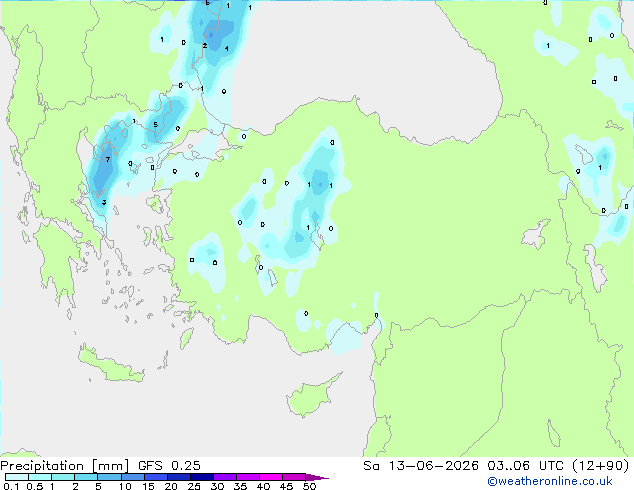Click the 'GFS 0.25' model label
The height and width of the screenshot is (490, 634).
click(169, 466)
